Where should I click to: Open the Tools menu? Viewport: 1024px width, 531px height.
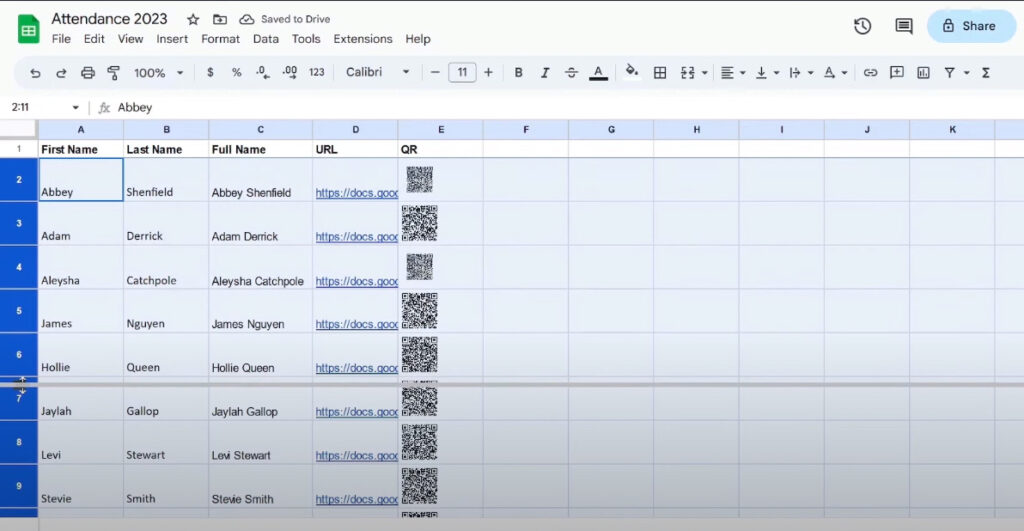(x=306, y=39)
